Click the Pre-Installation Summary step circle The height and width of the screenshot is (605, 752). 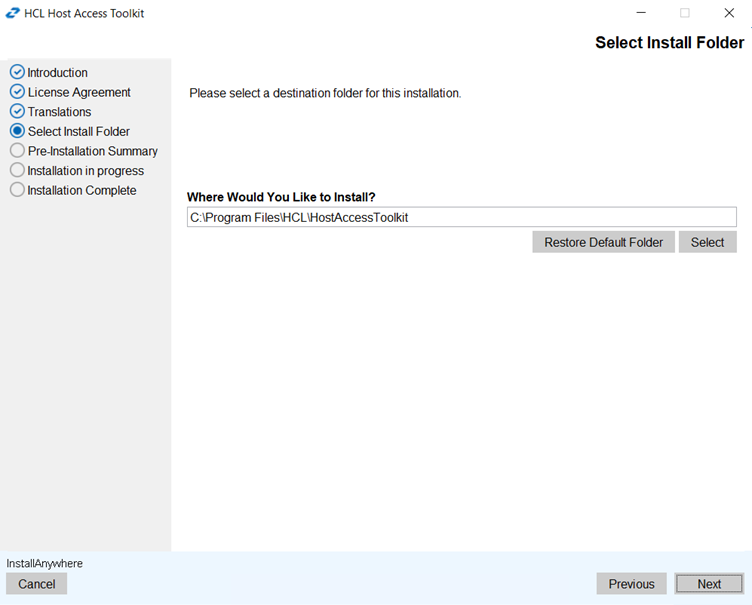(x=17, y=151)
